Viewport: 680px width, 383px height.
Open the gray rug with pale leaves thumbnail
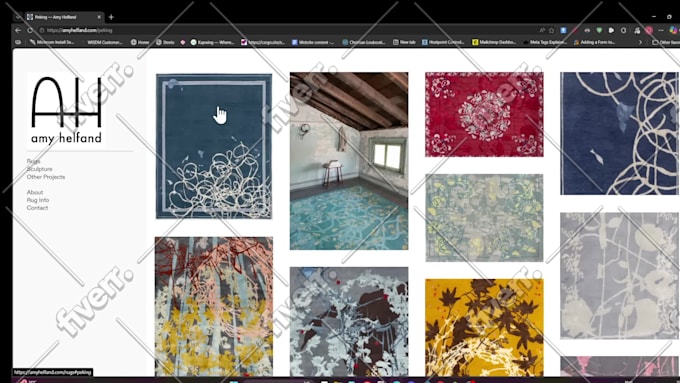pyautogui.click(x=619, y=275)
